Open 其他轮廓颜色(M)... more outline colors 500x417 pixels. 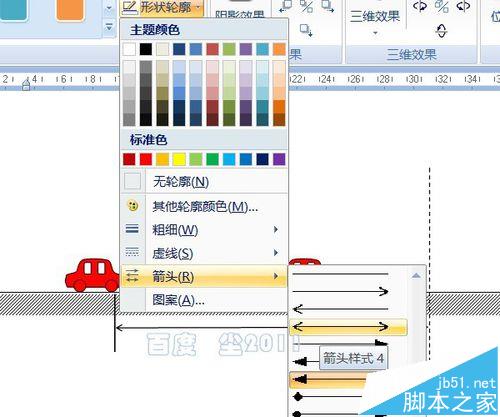[204, 207]
